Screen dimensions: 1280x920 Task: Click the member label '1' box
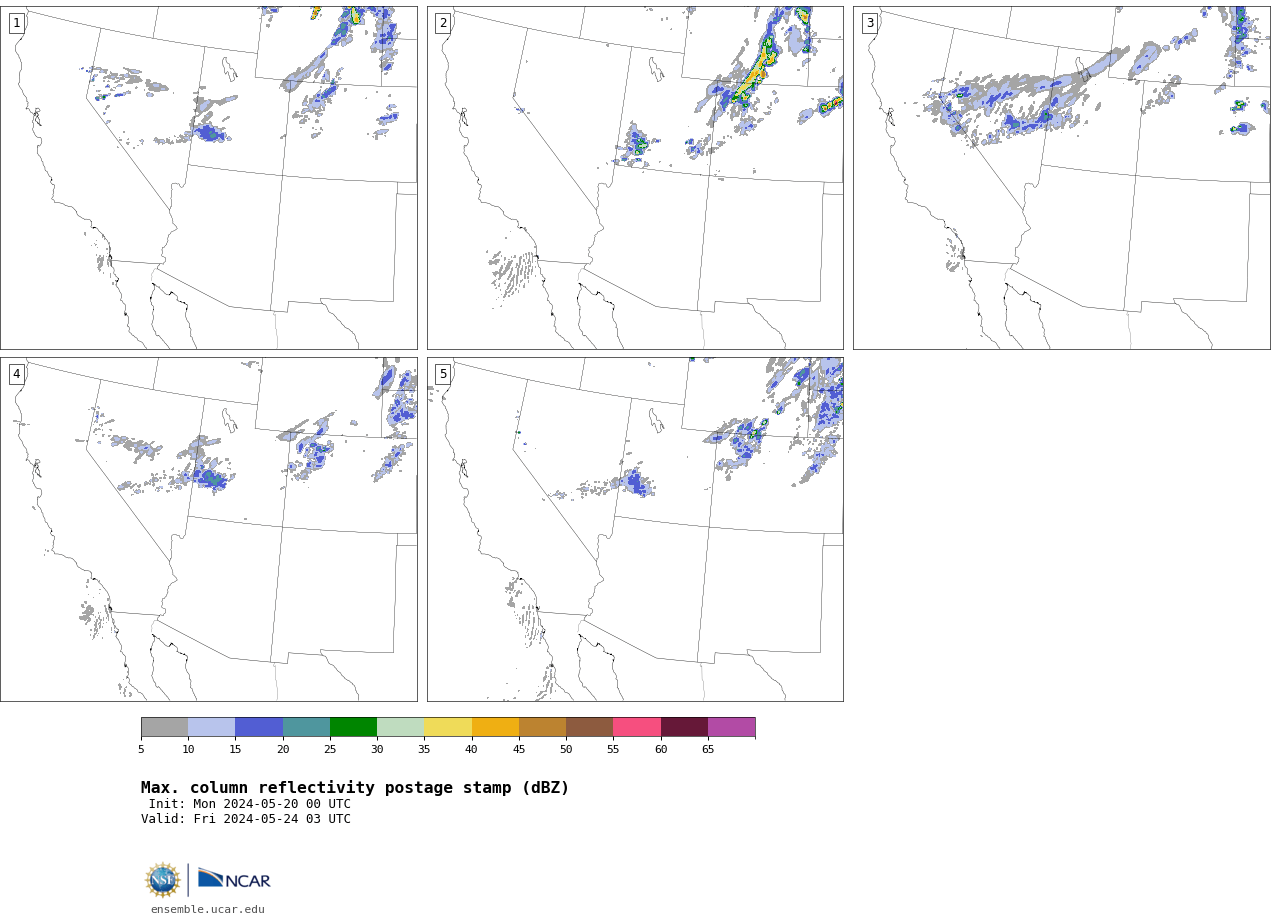point(17,23)
